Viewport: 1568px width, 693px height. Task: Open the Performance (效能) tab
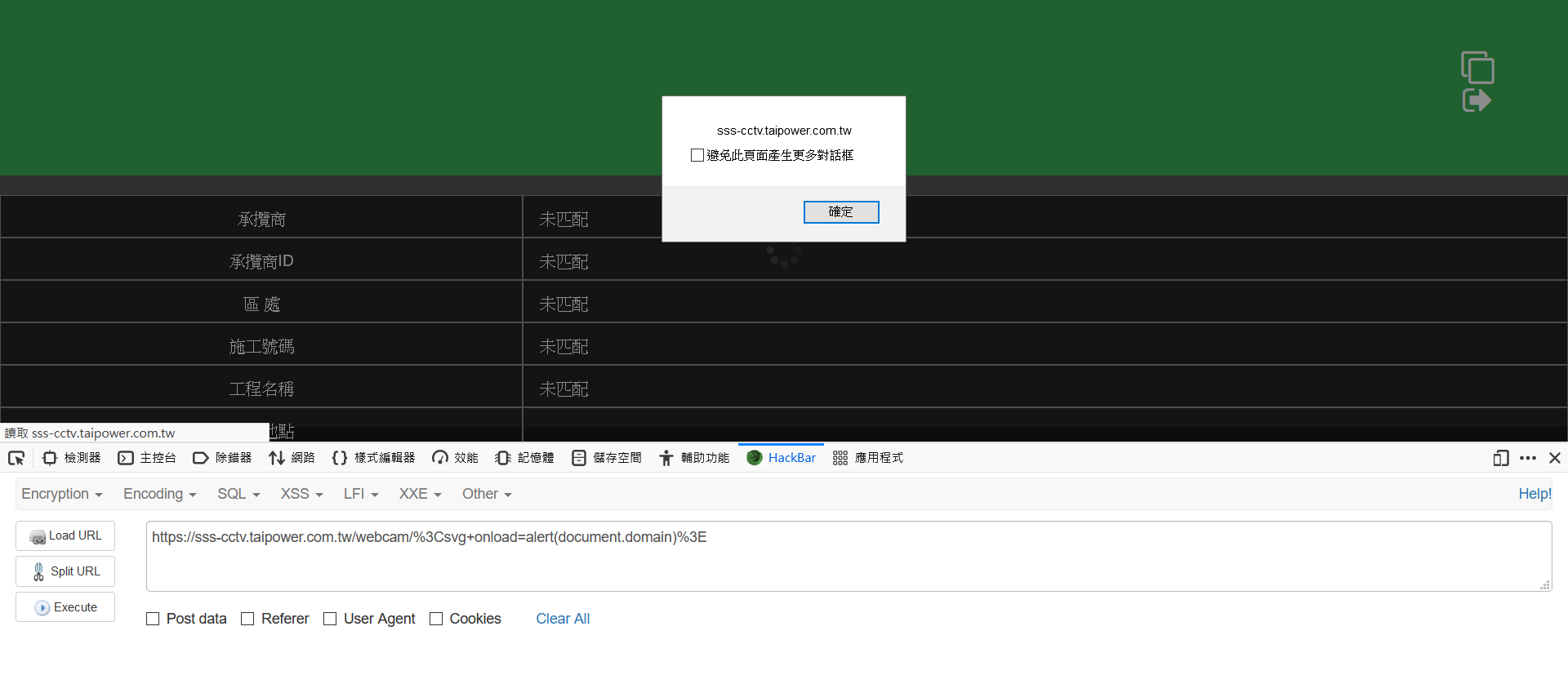pyautogui.click(x=456, y=458)
